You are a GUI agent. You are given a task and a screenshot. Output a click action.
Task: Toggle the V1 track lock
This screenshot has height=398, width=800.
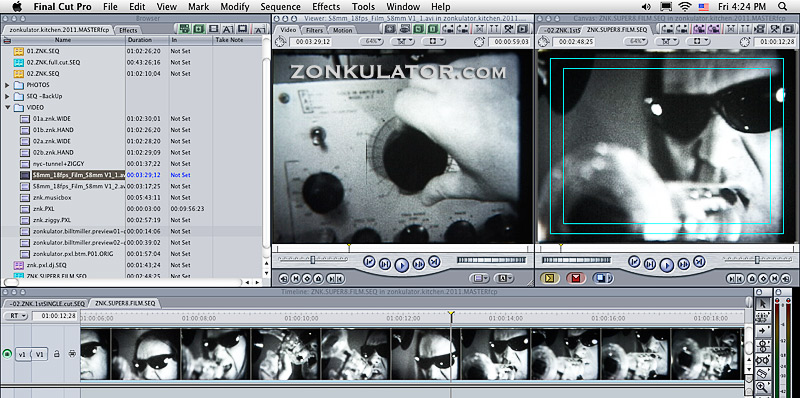tap(57, 354)
